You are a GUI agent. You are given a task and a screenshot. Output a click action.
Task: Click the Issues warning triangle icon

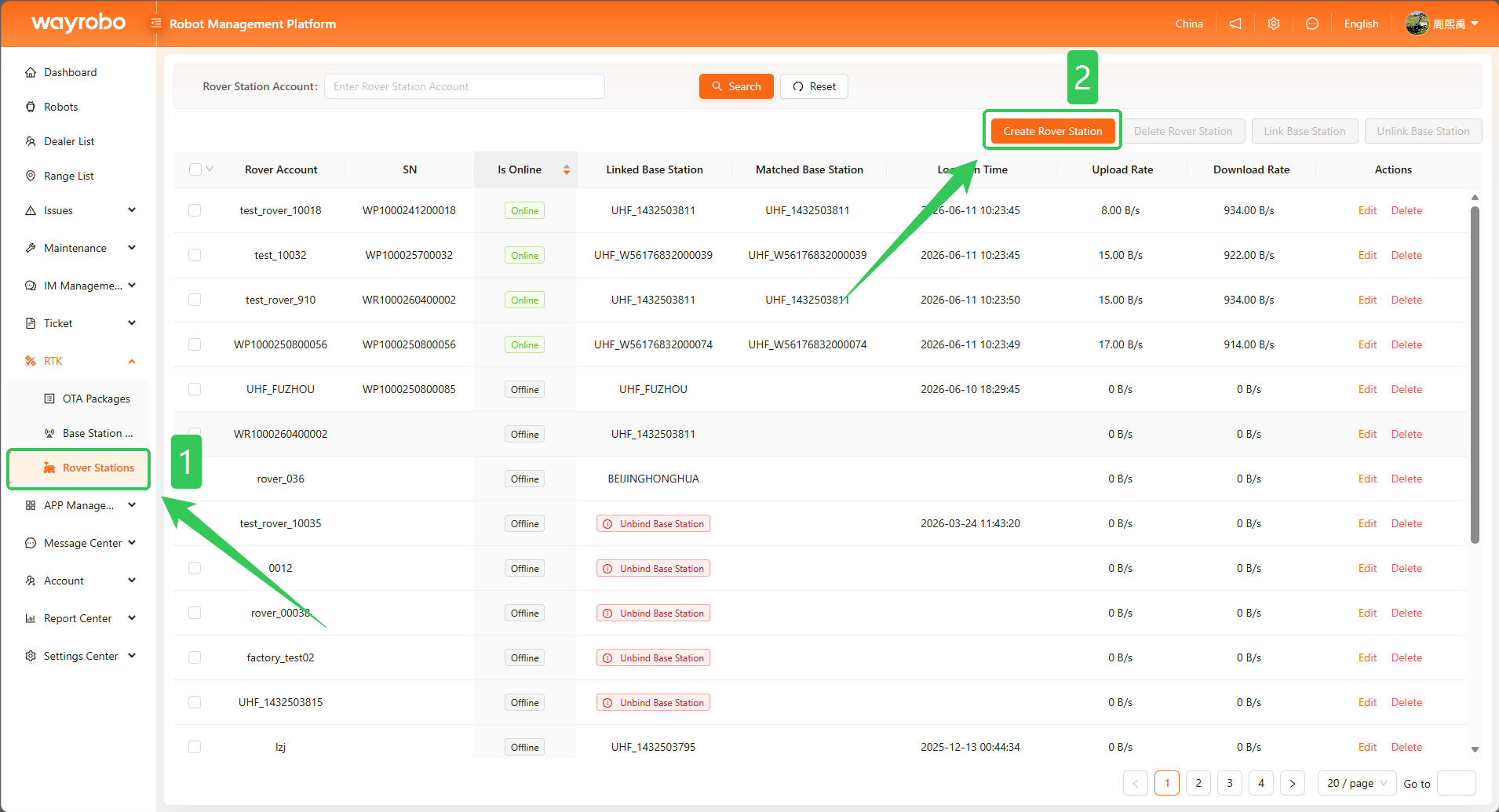[31, 210]
